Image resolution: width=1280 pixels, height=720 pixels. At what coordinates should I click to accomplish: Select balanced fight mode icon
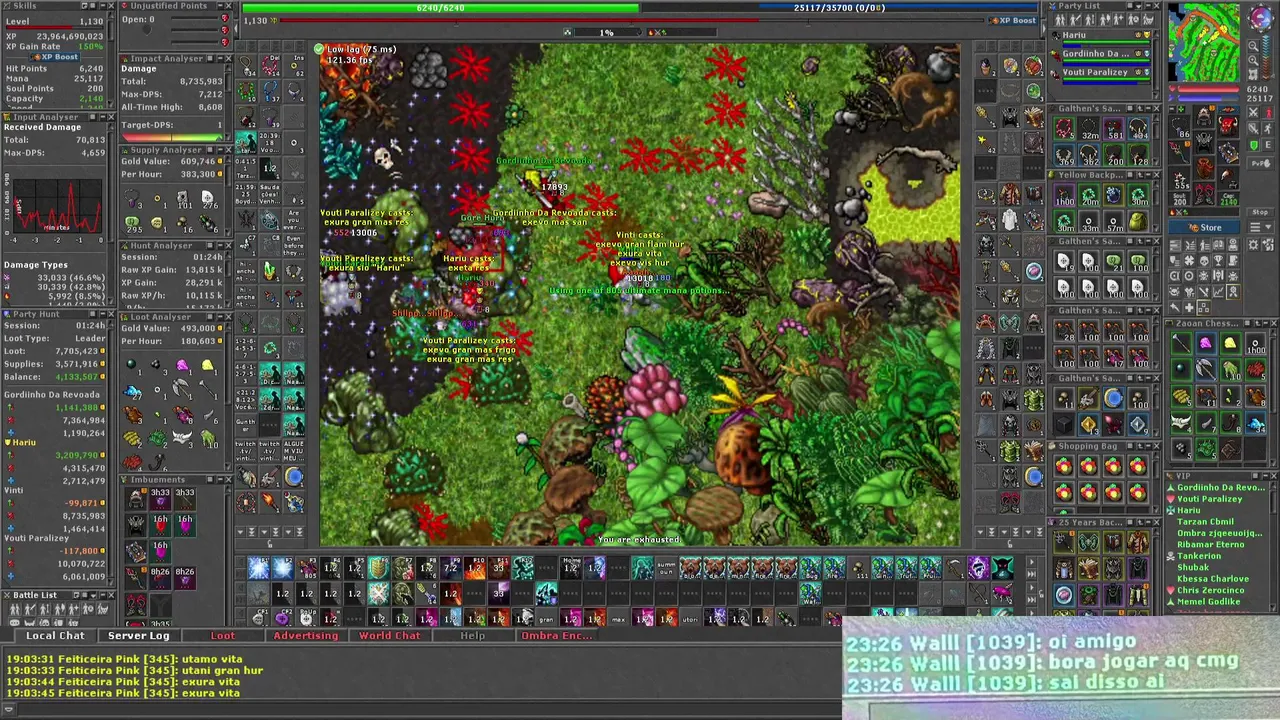point(1253,128)
